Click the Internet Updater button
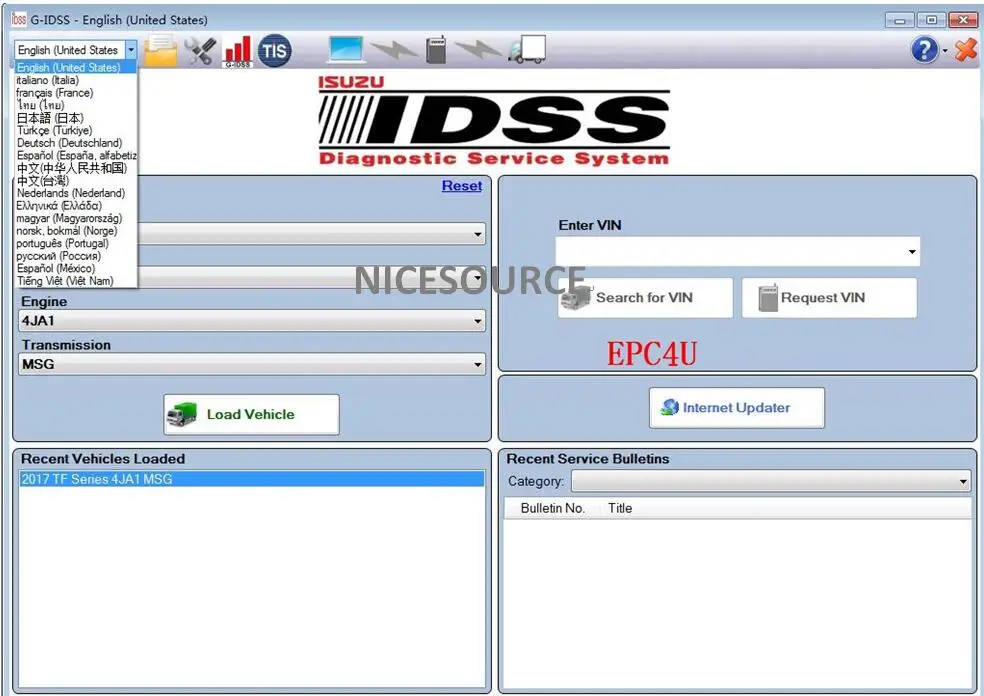Image resolution: width=984 pixels, height=696 pixels. [737, 407]
